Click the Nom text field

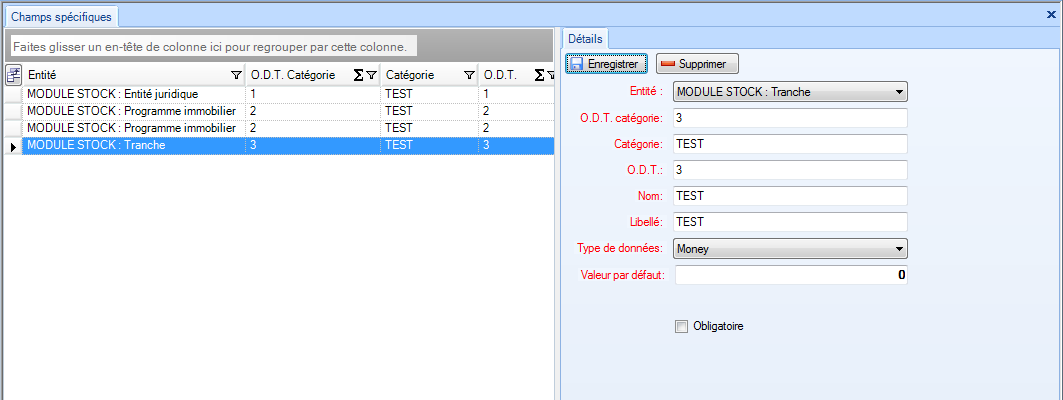coord(790,196)
